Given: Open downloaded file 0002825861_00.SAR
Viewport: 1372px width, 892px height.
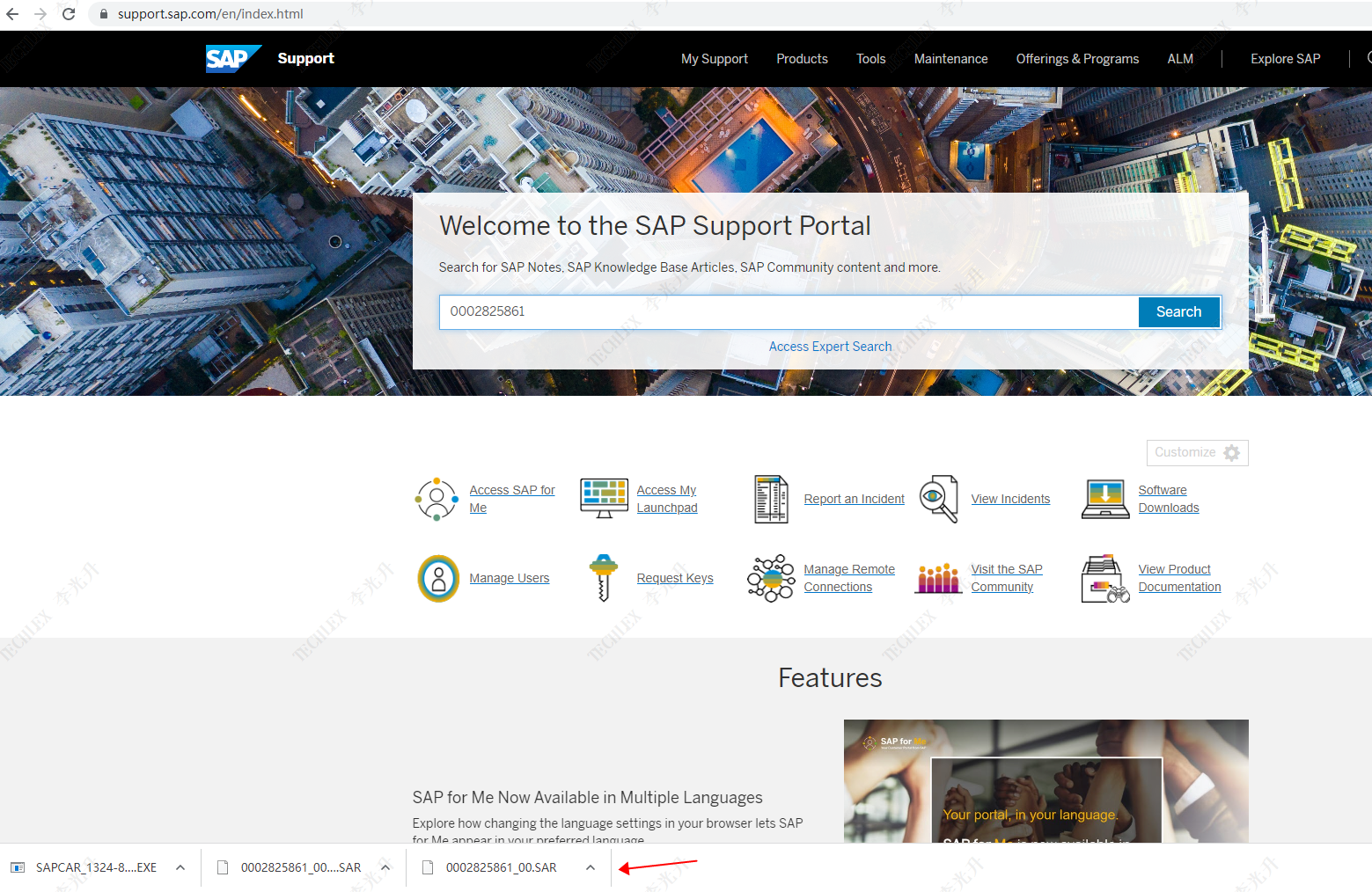Looking at the screenshot, I should coord(501,867).
